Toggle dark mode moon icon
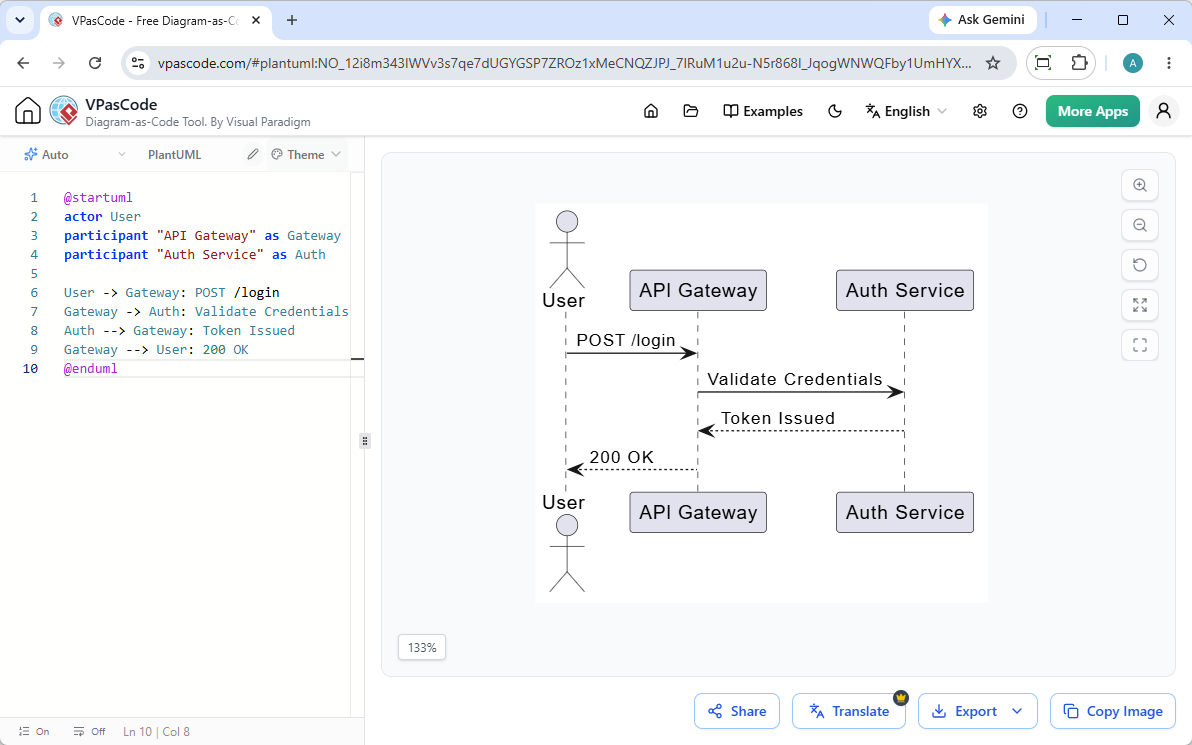 [x=835, y=111]
